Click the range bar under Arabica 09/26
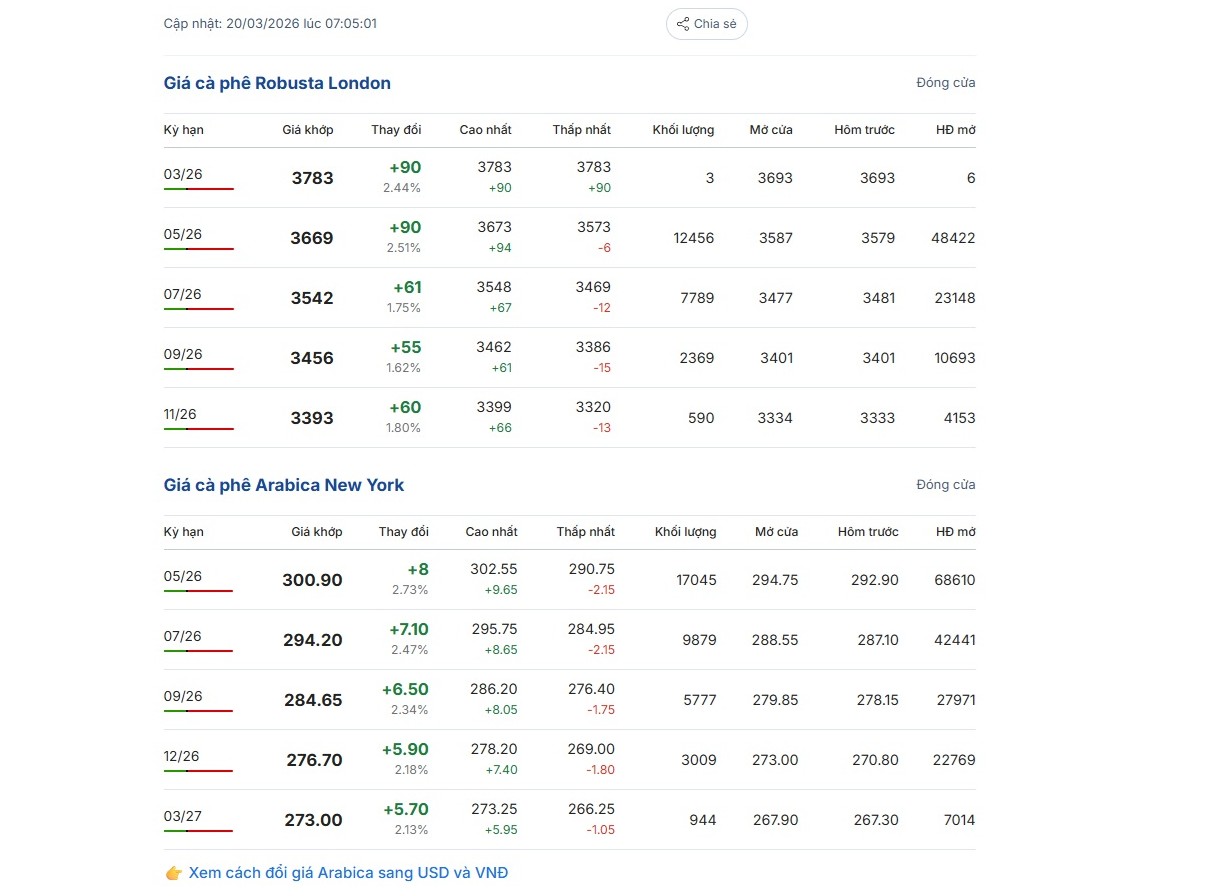The width and height of the screenshot is (1224, 896). pyautogui.click(x=198, y=711)
